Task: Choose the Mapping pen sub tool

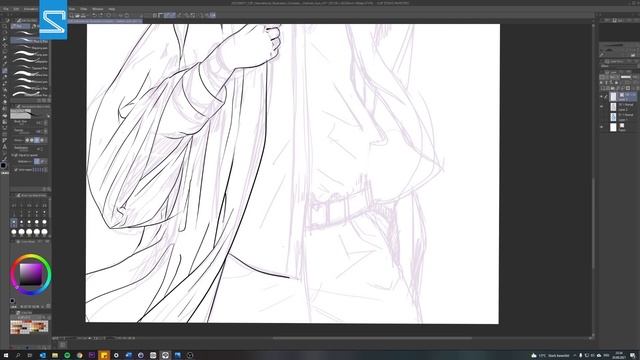Action: click(x=30, y=48)
